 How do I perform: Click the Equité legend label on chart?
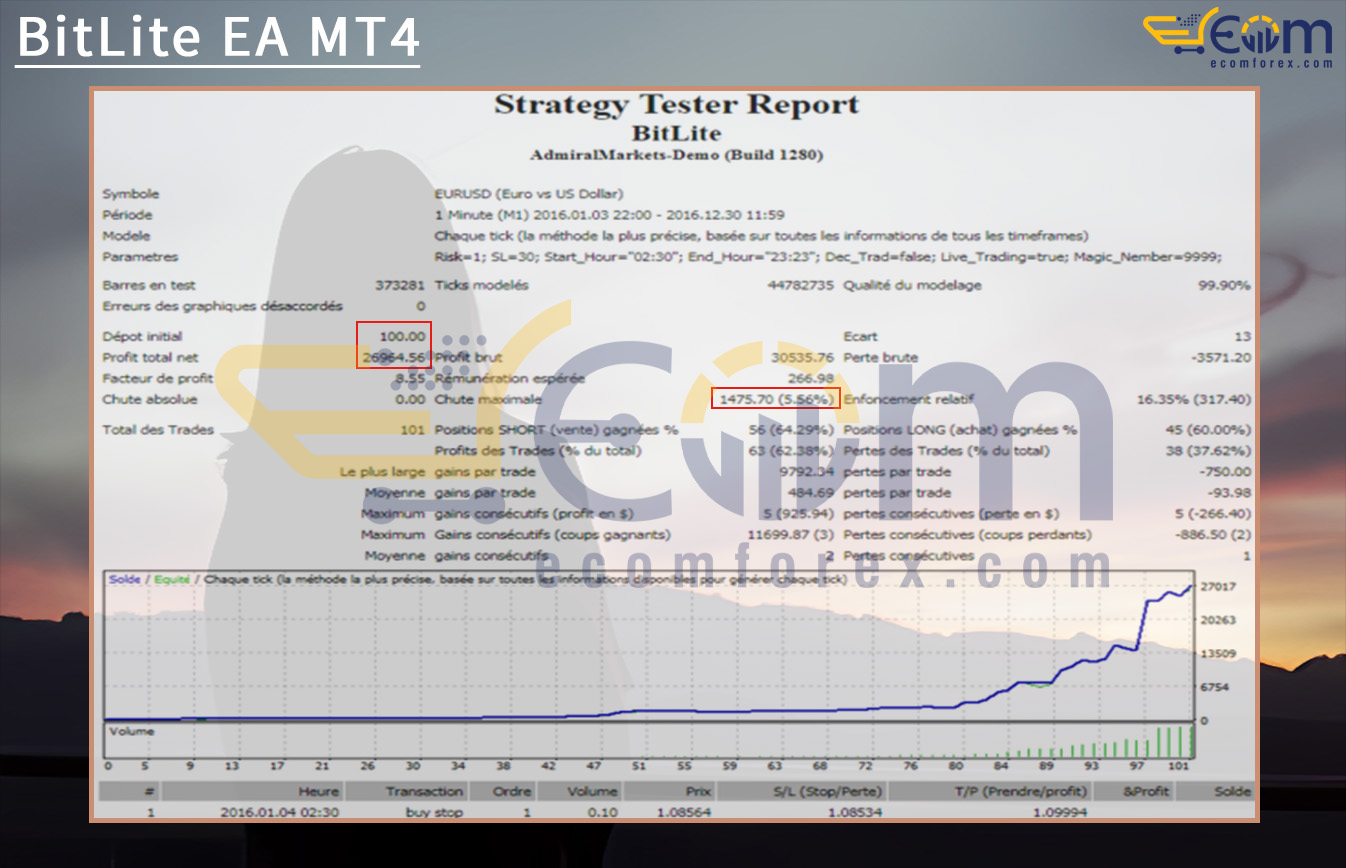(171, 579)
